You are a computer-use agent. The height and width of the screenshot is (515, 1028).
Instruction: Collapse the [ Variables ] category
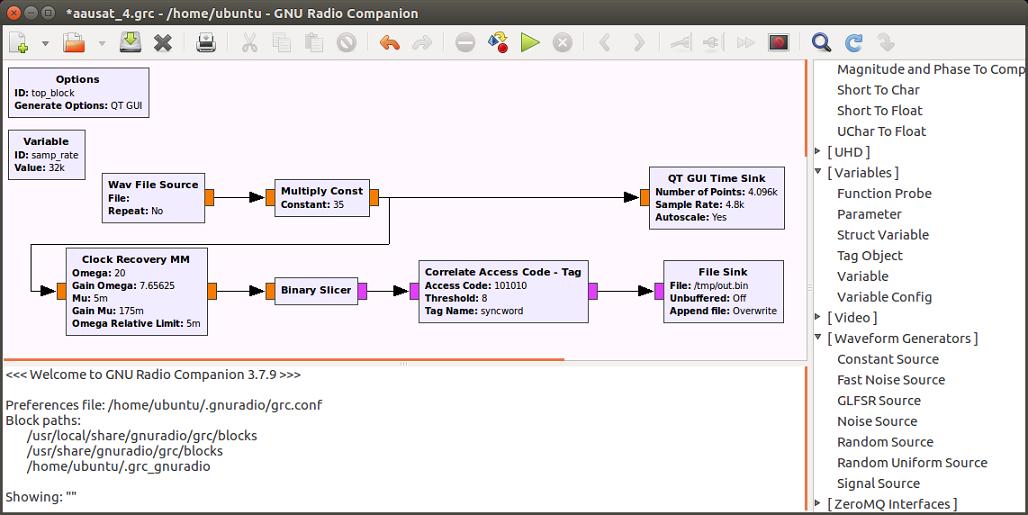click(818, 172)
